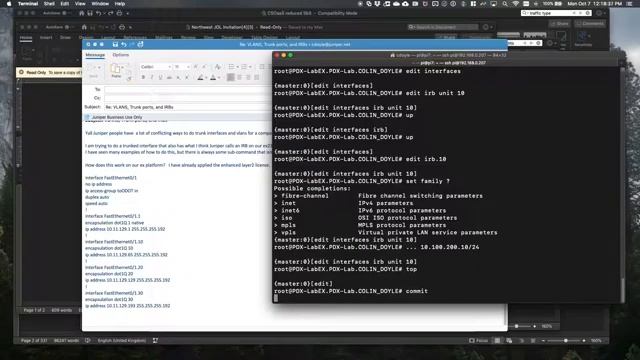Open the Paste options dropdown arrow

coord(123,67)
